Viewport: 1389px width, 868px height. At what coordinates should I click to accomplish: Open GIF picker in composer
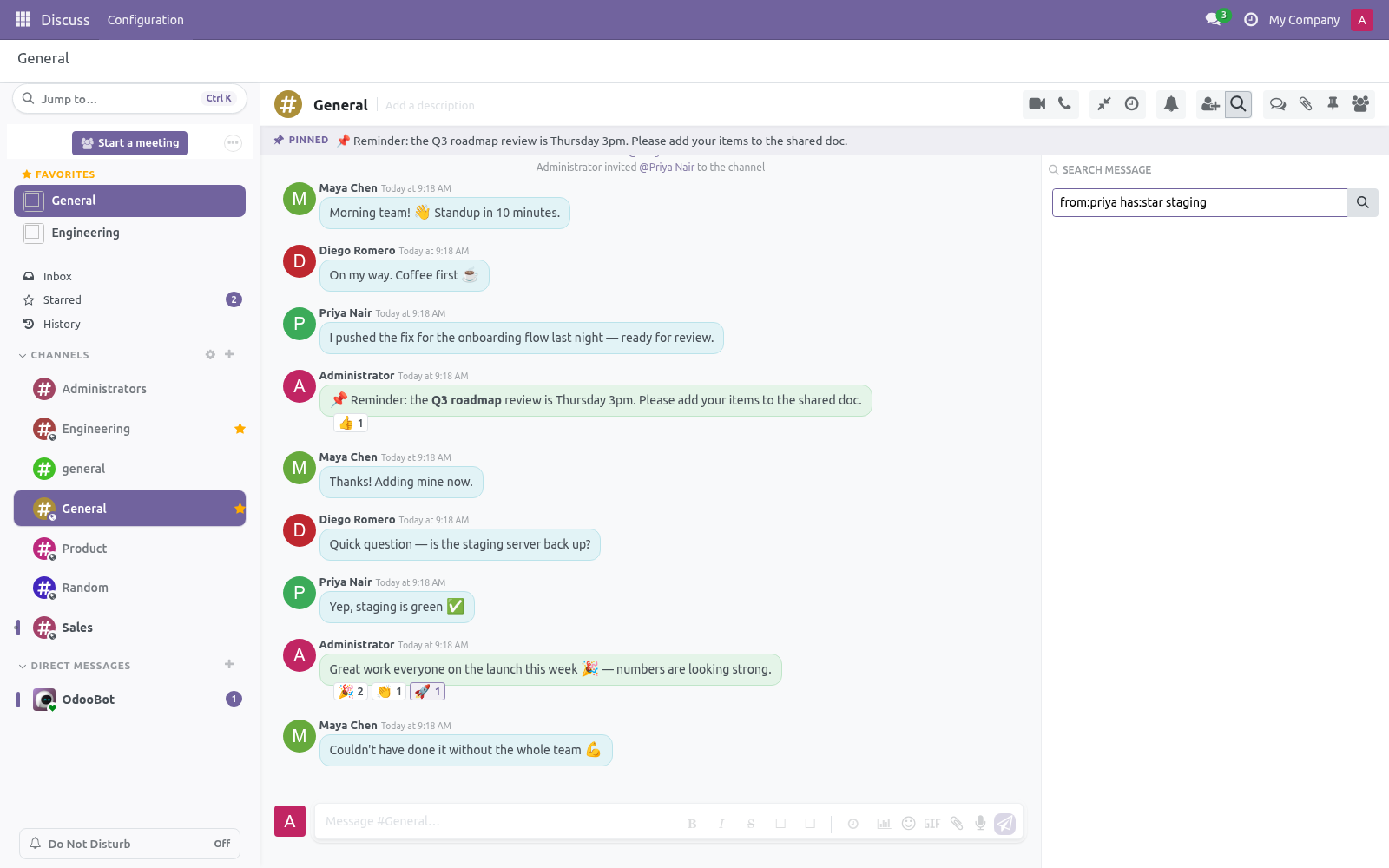(931, 824)
